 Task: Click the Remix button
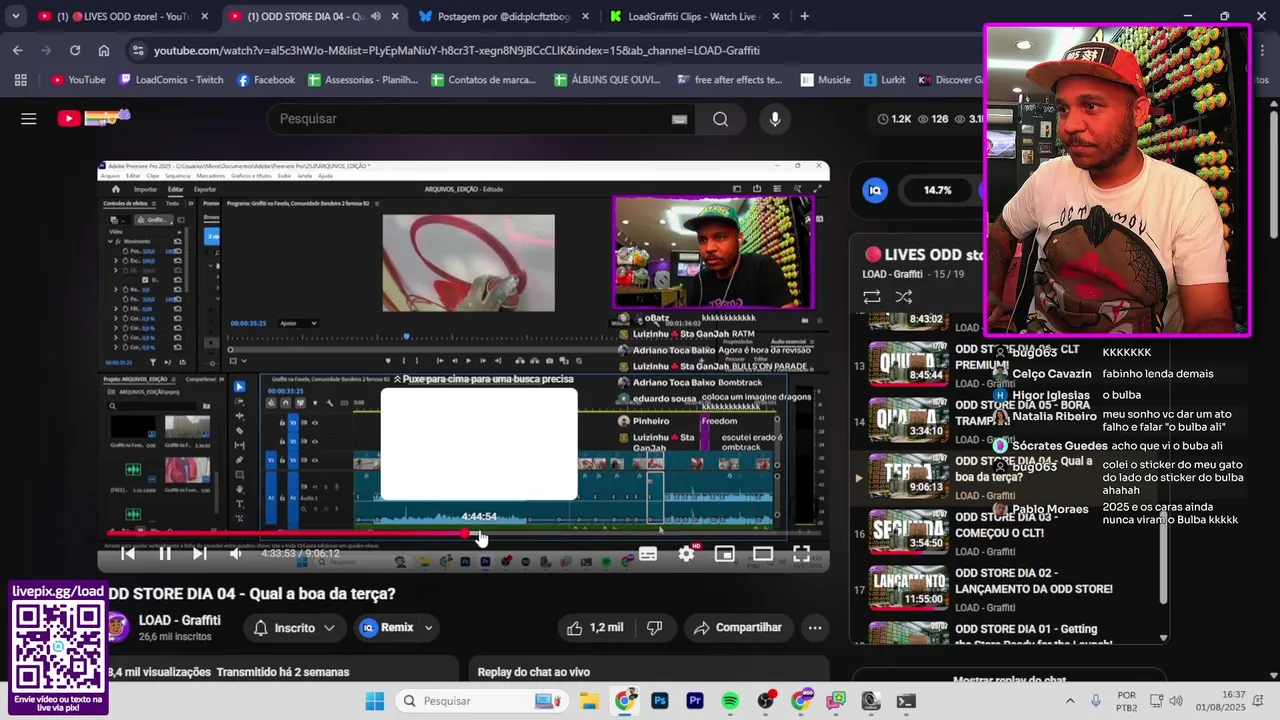coord(387,628)
